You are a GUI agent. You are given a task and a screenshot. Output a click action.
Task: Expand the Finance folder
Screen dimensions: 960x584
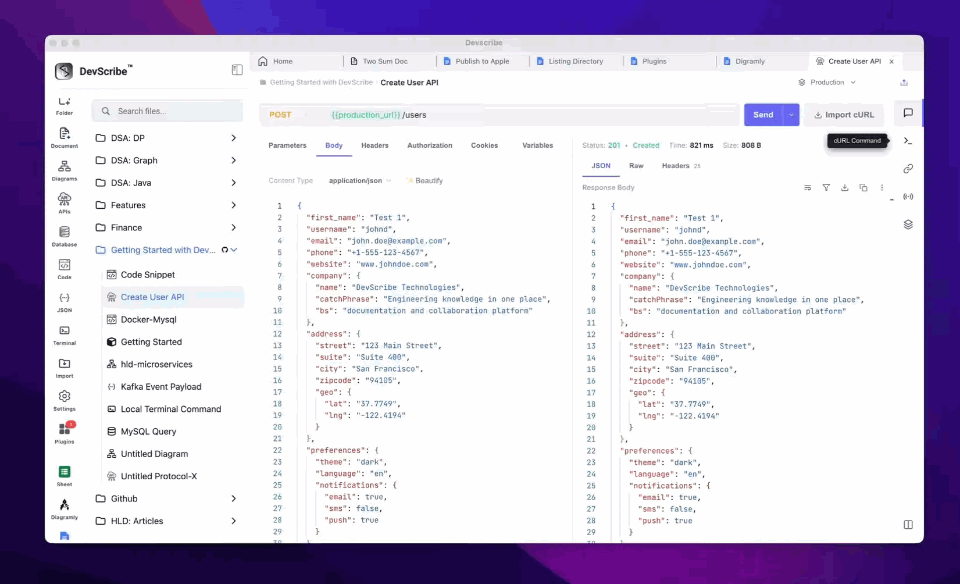click(x=233, y=227)
